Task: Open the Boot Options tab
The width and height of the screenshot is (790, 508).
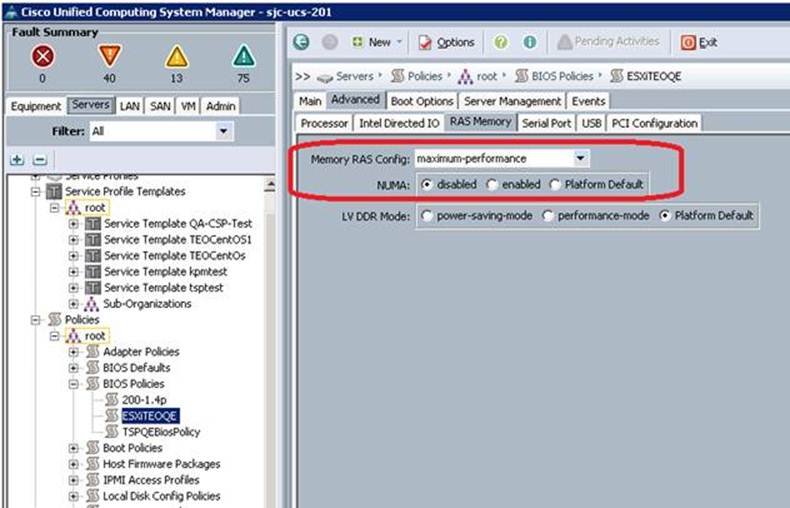Action: pyautogui.click(x=422, y=101)
